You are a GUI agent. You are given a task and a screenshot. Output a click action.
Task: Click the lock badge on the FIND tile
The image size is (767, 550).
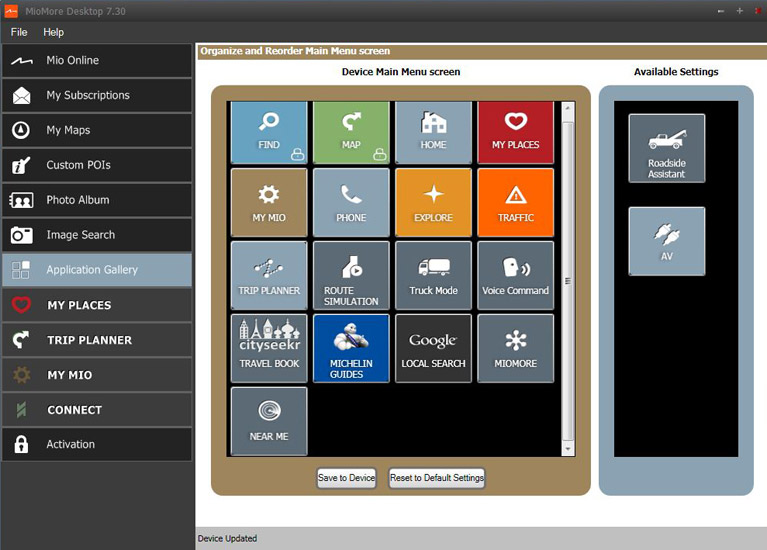297,155
